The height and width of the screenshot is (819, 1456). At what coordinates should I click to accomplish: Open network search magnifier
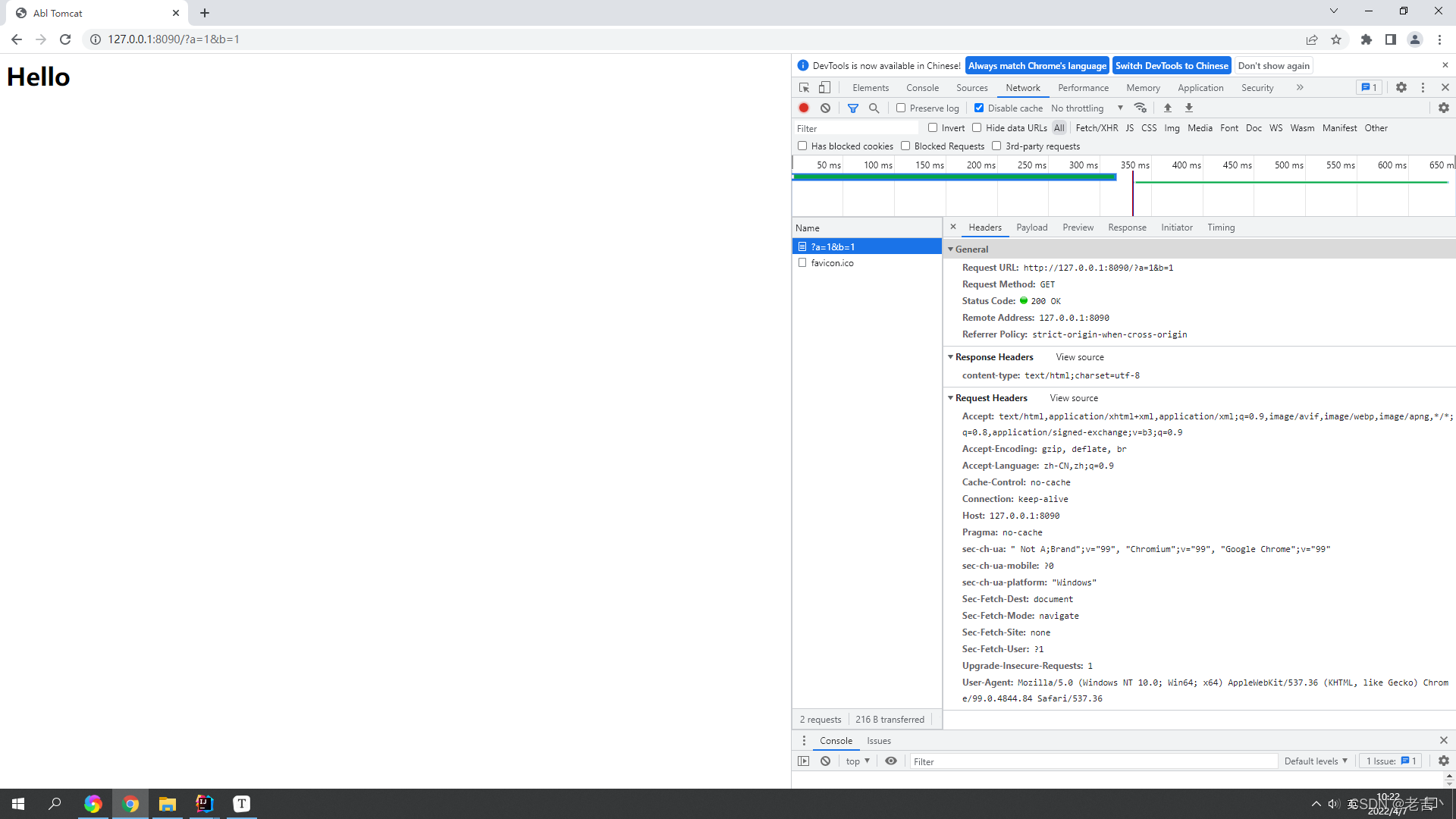[874, 108]
